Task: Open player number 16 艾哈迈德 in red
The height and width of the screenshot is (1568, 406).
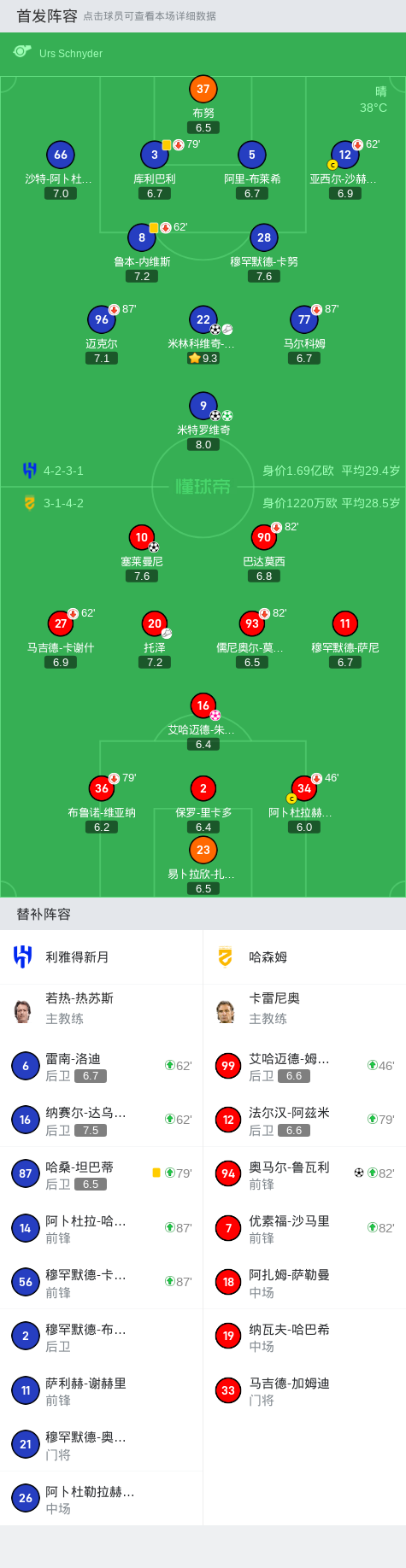Action: point(203,705)
